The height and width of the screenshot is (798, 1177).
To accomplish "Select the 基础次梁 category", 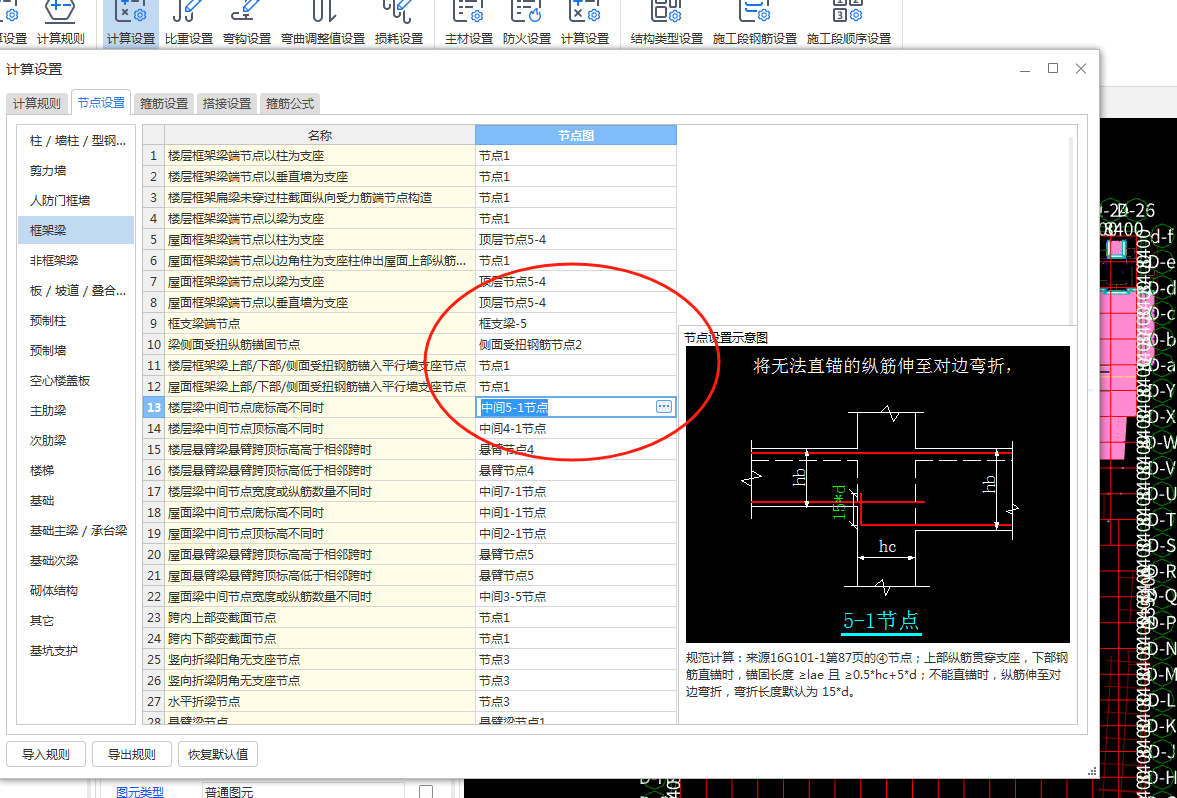I will (x=77, y=561).
